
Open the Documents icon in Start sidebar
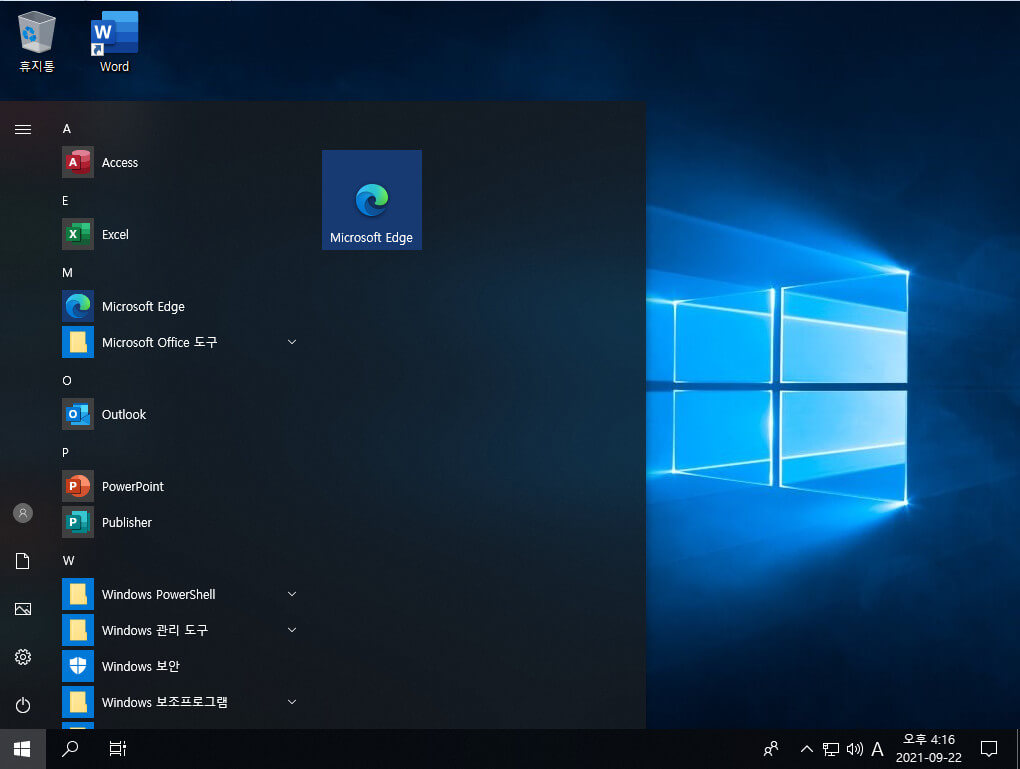click(x=23, y=561)
